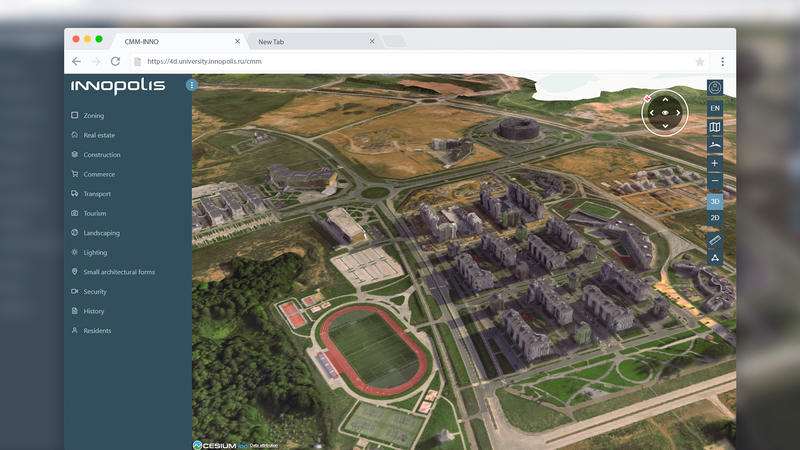
Task: Click the user profile icon
Action: pos(715,88)
